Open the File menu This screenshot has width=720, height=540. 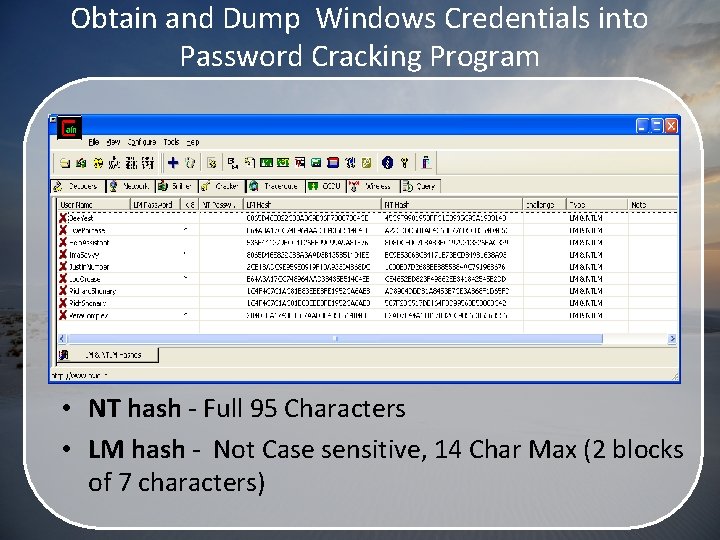(94, 142)
